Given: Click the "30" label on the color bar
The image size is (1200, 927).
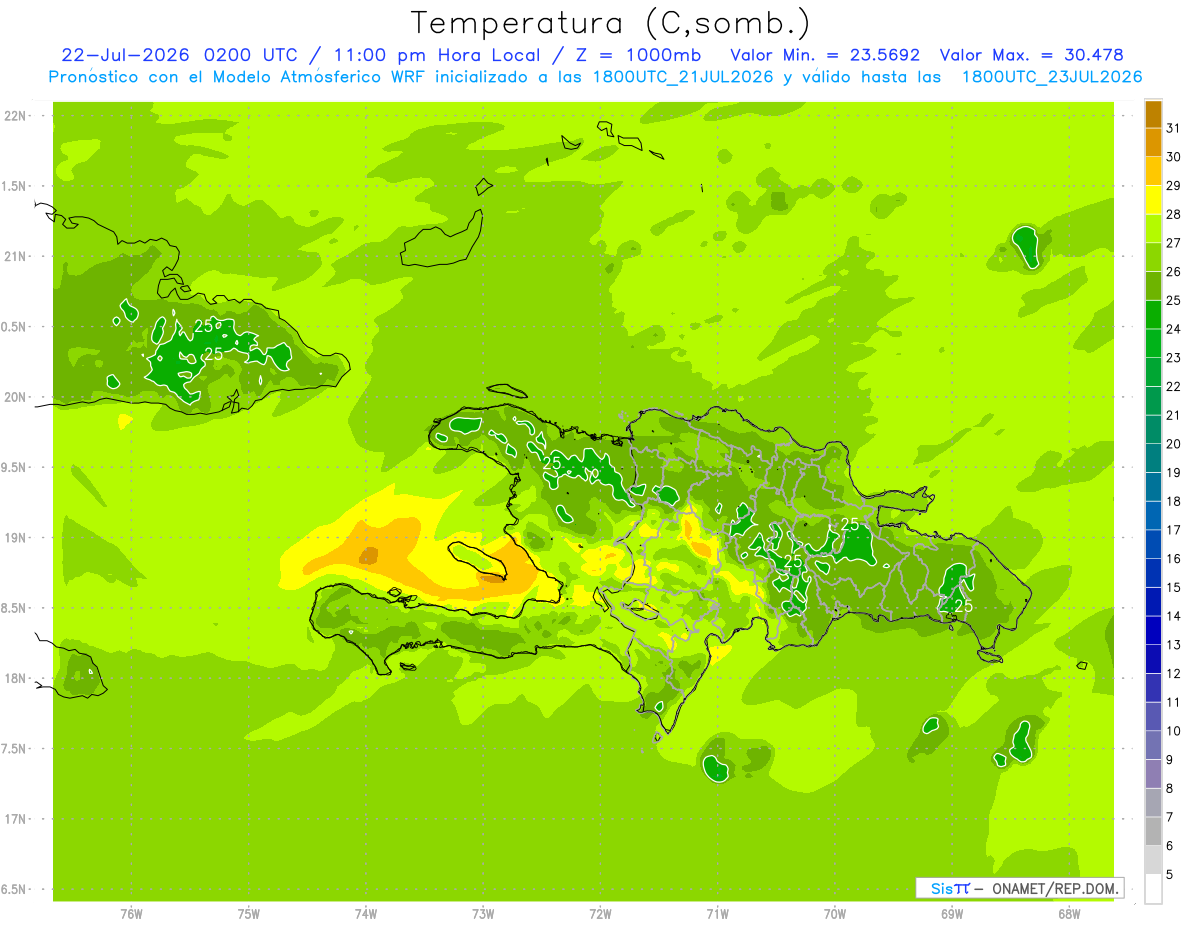Looking at the screenshot, I should pyautogui.click(x=1174, y=157).
